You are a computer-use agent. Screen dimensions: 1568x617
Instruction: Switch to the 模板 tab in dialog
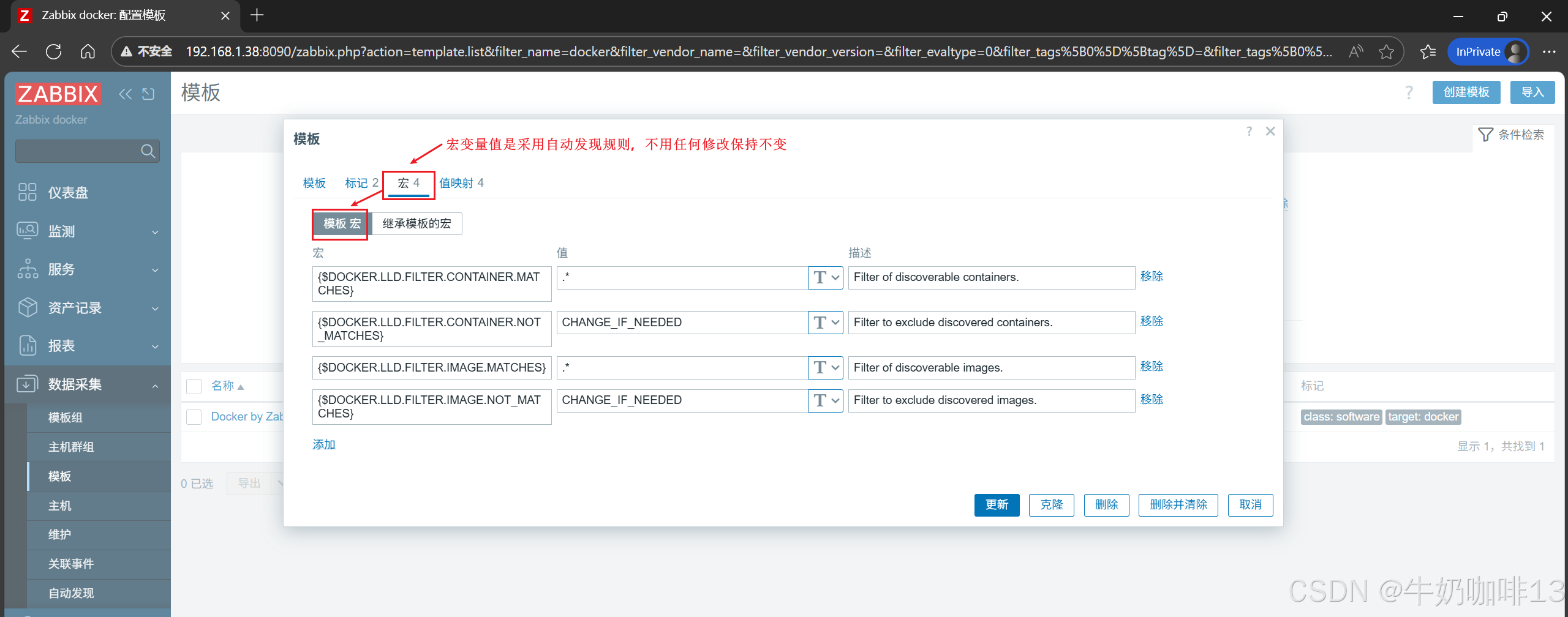pyautogui.click(x=314, y=183)
